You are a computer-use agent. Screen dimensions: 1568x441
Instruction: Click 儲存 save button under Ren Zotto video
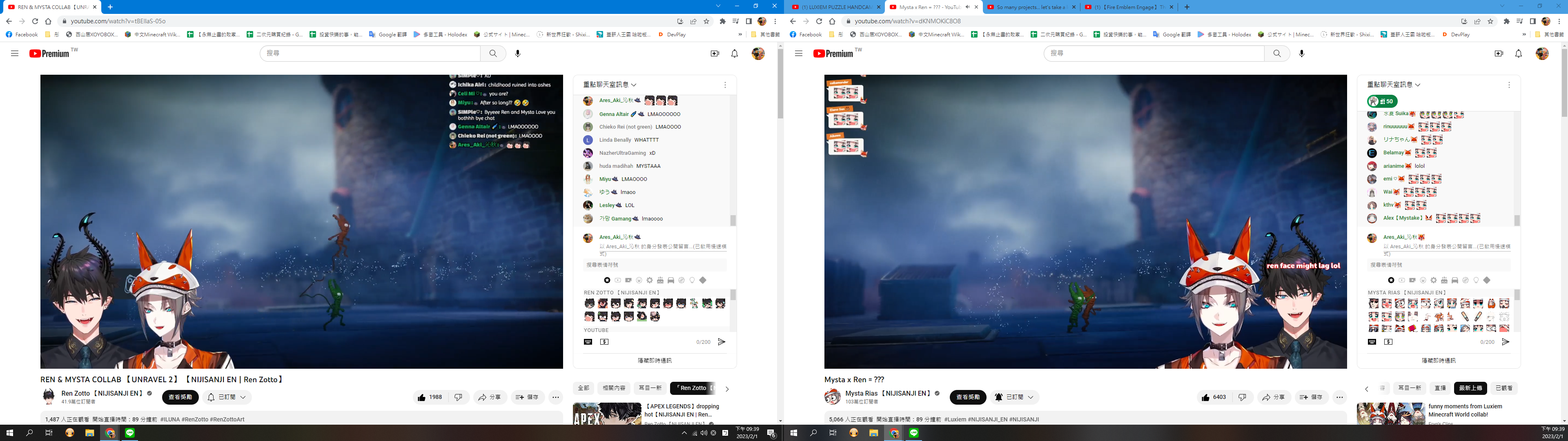click(527, 397)
